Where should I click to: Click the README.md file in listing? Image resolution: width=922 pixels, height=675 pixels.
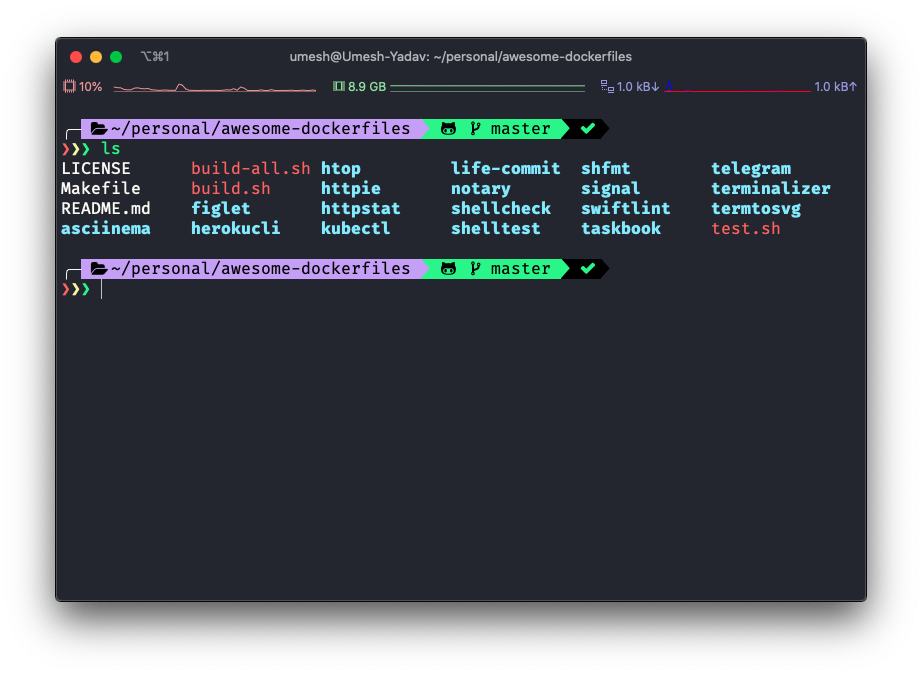click(105, 209)
